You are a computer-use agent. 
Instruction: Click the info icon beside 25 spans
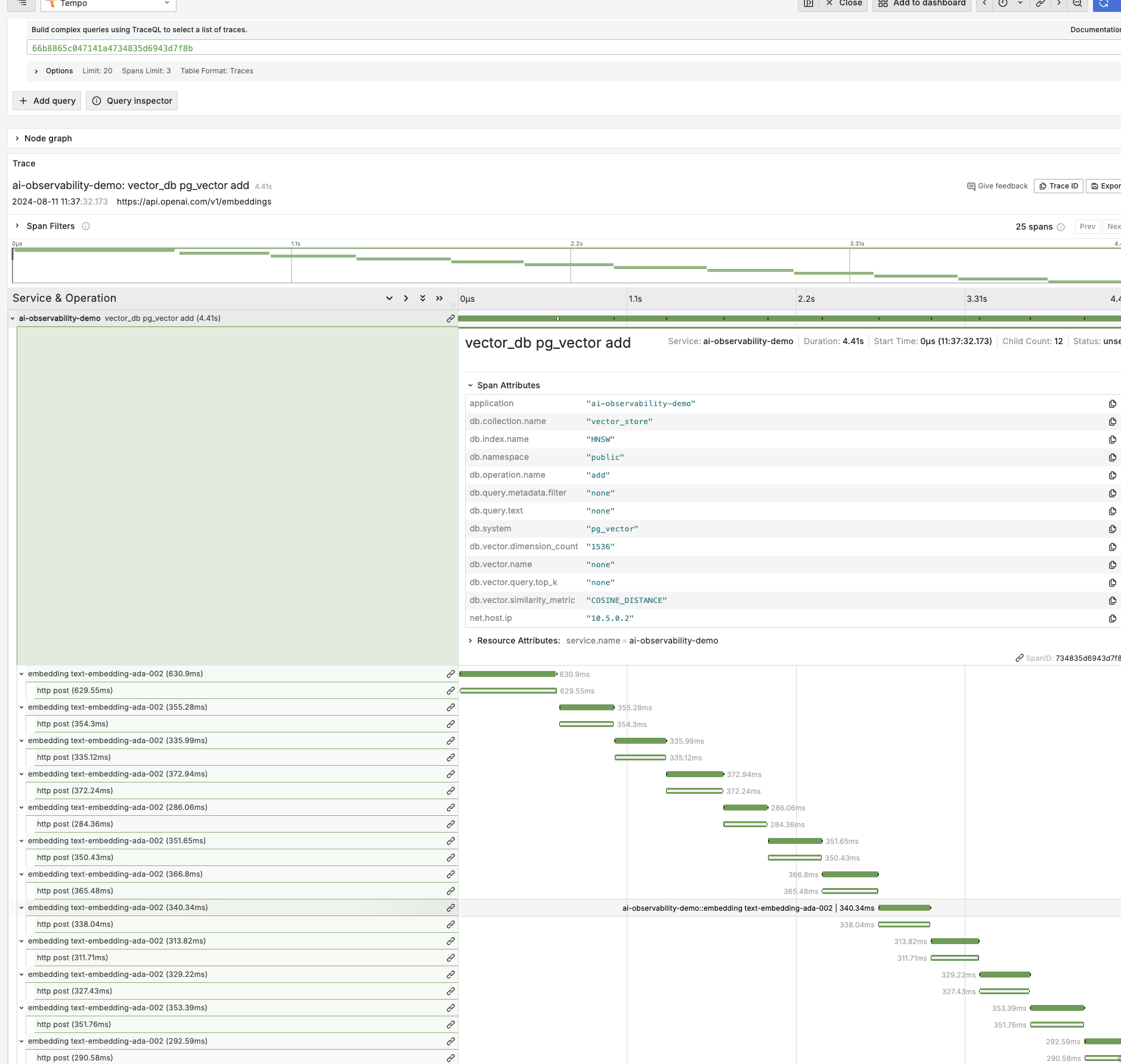1061,227
